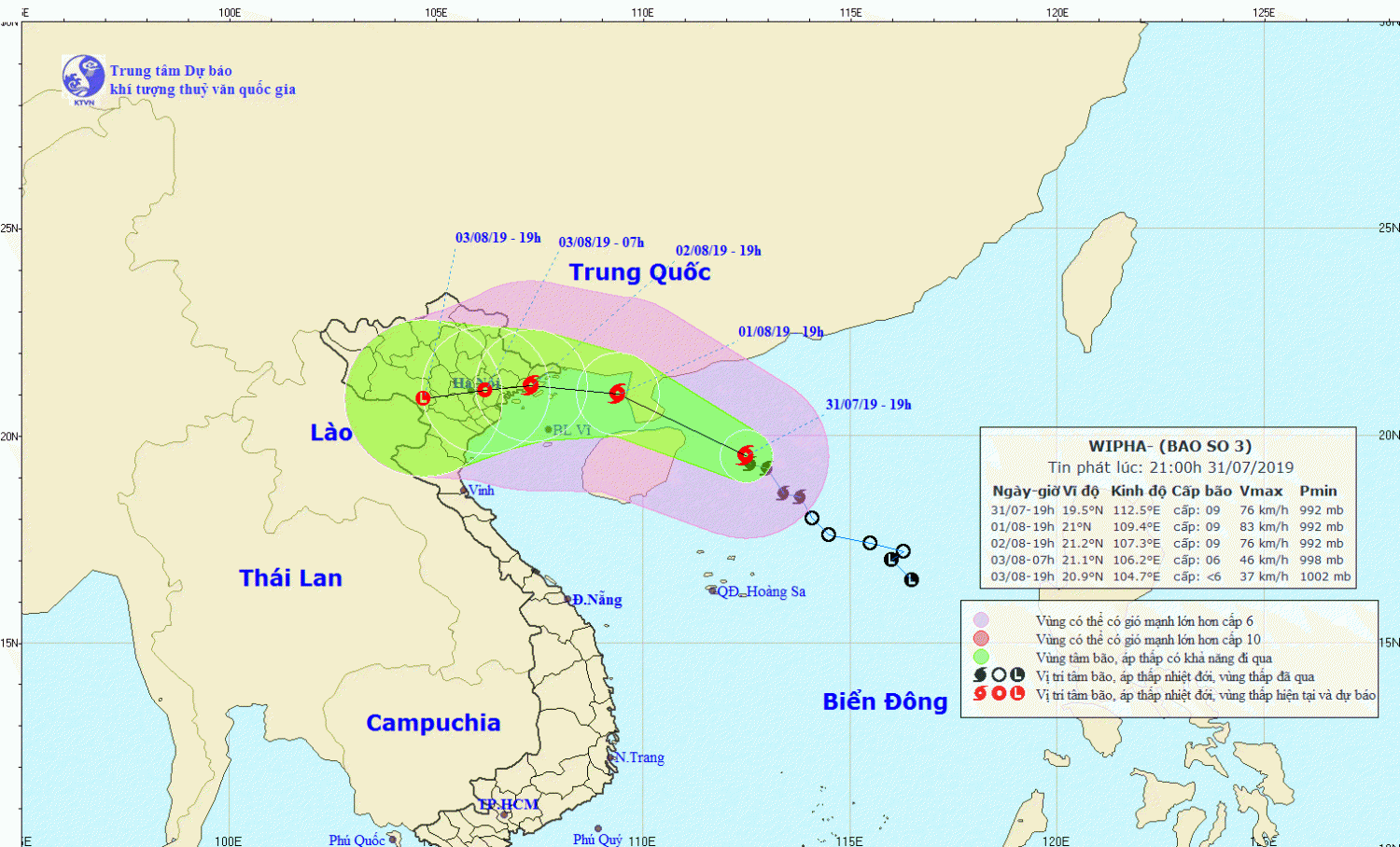Click the green swatch for probable storm center area

click(981, 657)
